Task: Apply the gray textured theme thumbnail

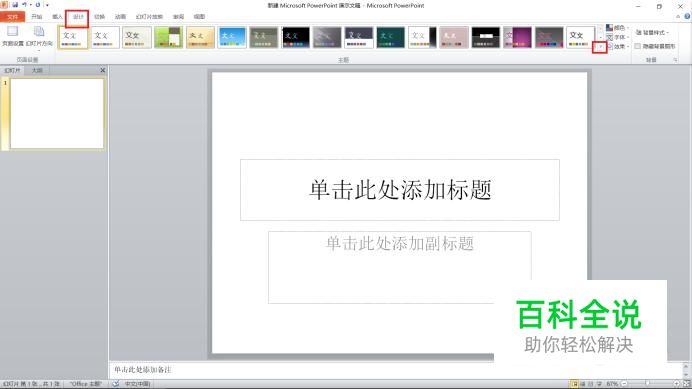Action: tap(327, 37)
